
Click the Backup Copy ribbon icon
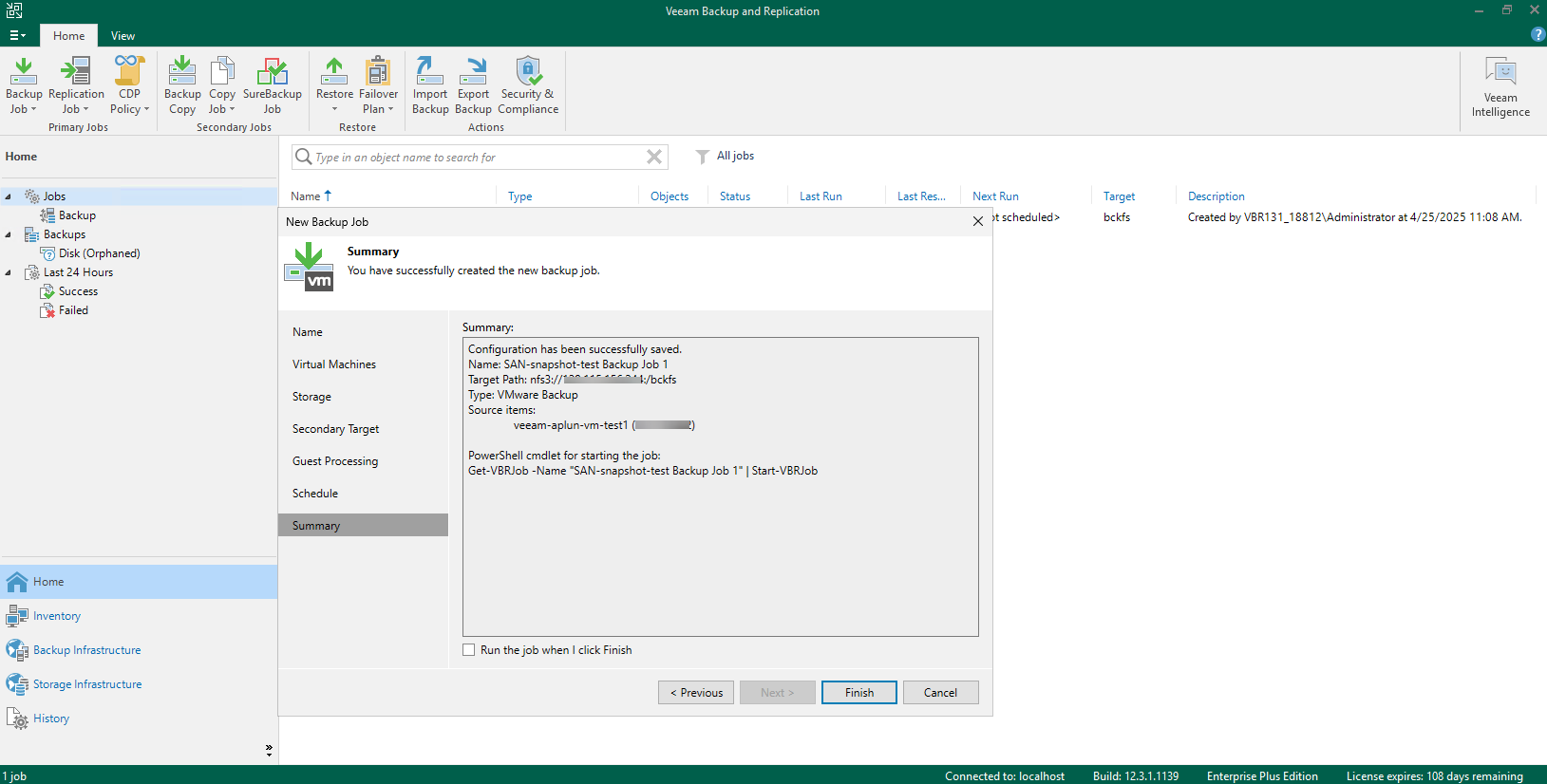coord(182,85)
